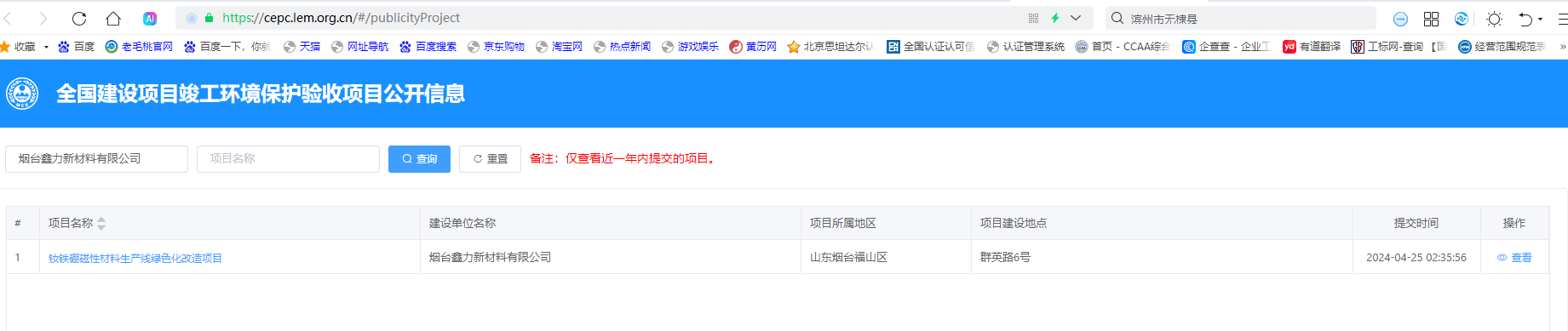Go back with the browser back arrow
The height and width of the screenshot is (331, 1568).
(9, 18)
